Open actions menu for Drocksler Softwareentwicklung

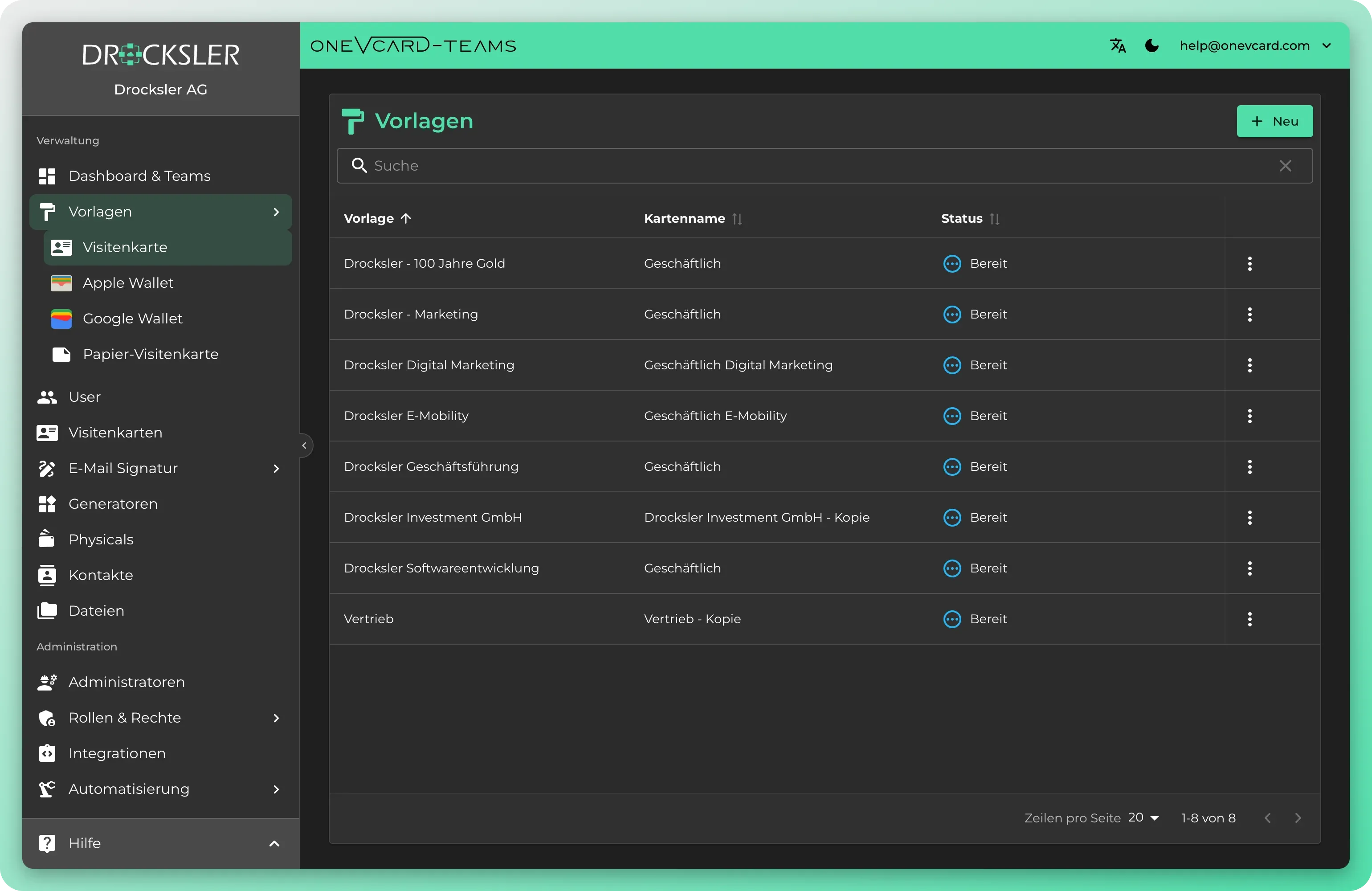1249,568
